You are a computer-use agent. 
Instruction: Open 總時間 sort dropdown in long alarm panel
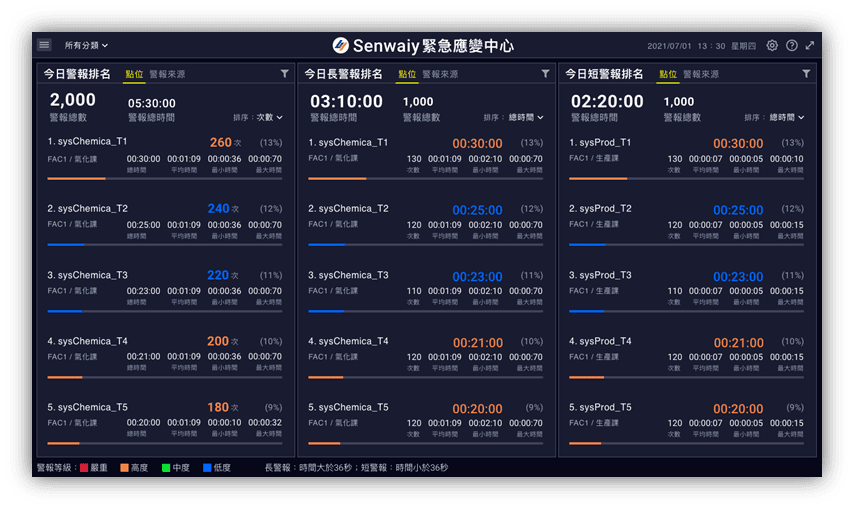526,117
